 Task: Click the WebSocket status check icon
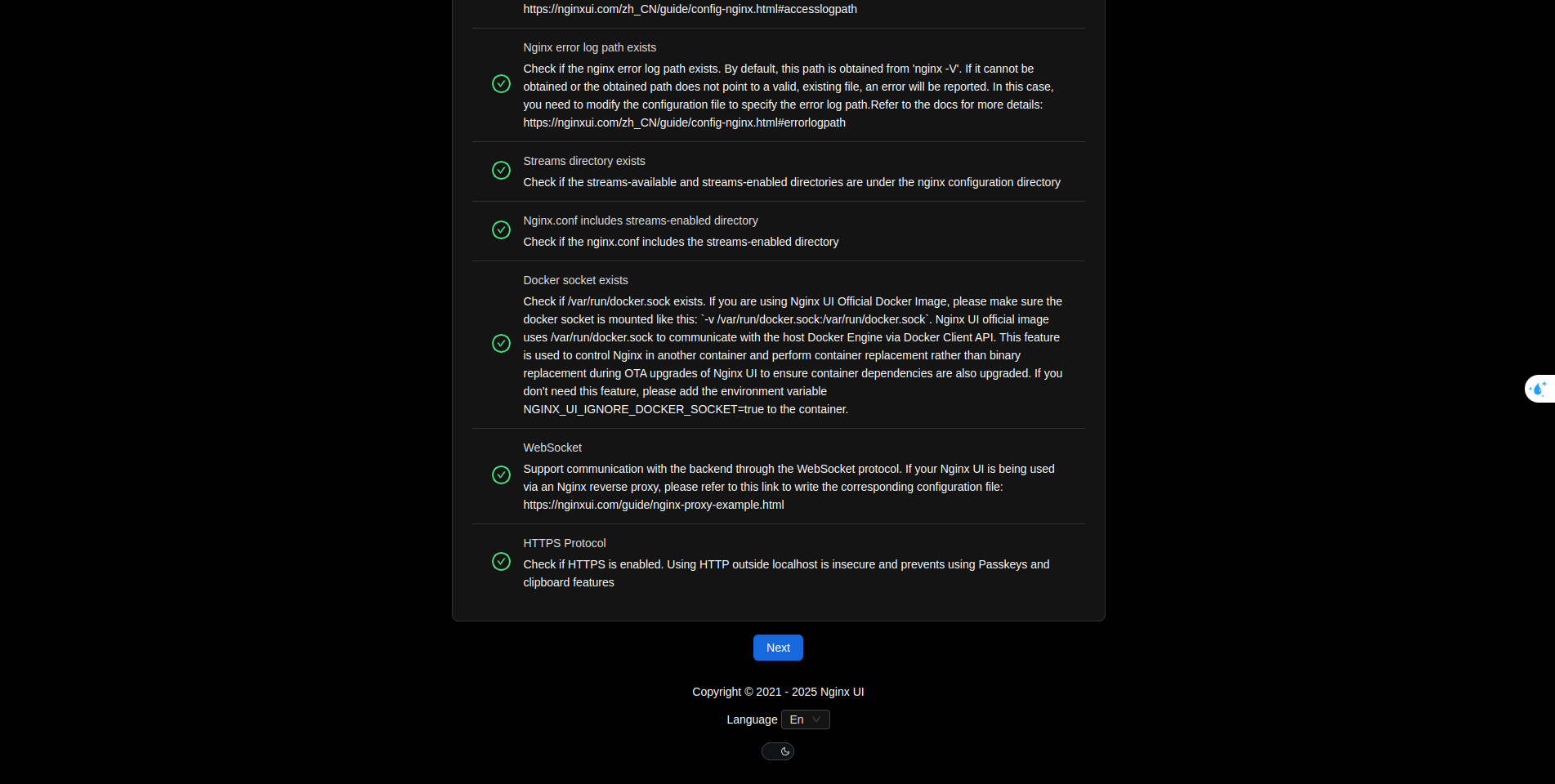coord(501,475)
